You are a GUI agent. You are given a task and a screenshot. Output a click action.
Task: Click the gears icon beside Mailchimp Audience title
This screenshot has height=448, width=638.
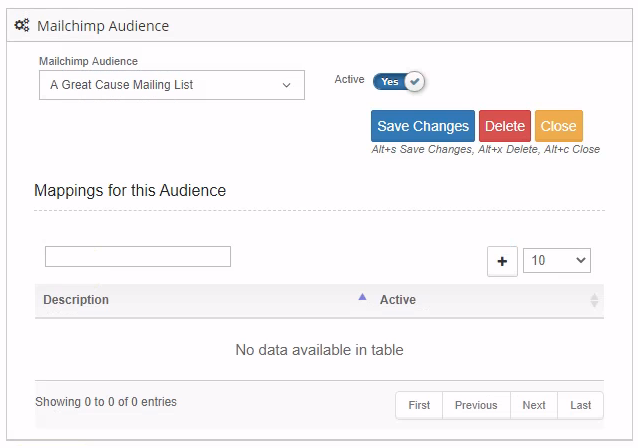point(22,26)
